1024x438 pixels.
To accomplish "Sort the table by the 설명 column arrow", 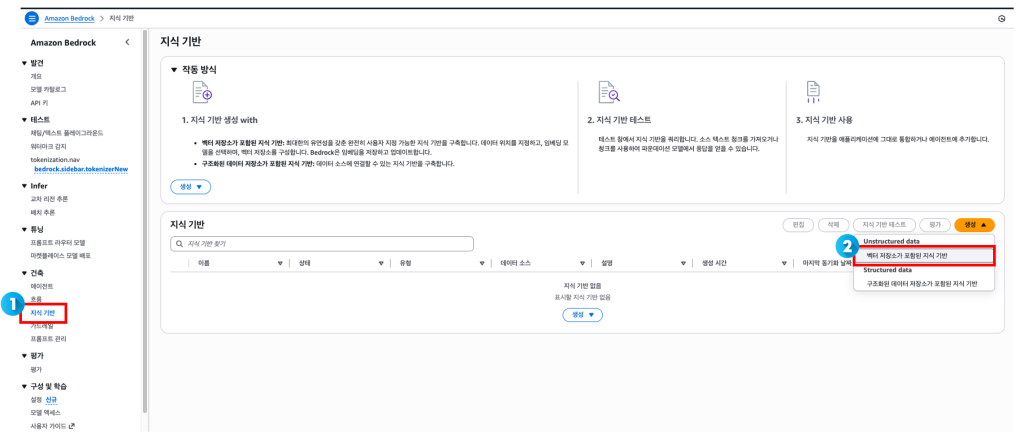I will 681,263.
